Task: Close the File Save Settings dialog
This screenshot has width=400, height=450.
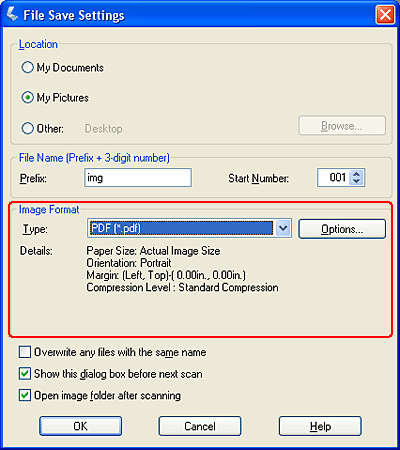Action: 385,15
